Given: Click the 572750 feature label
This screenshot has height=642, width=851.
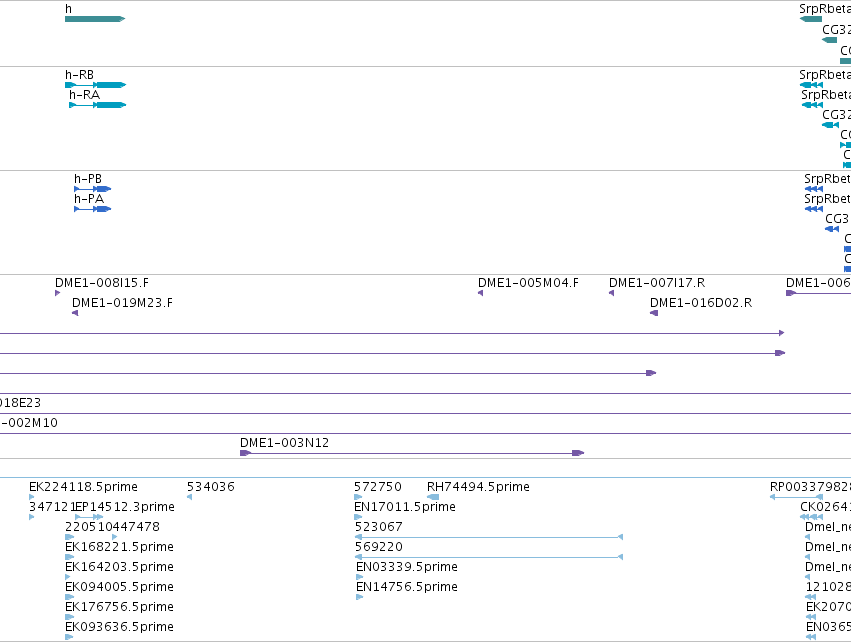Looking at the screenshot, I should coord(378,487).
